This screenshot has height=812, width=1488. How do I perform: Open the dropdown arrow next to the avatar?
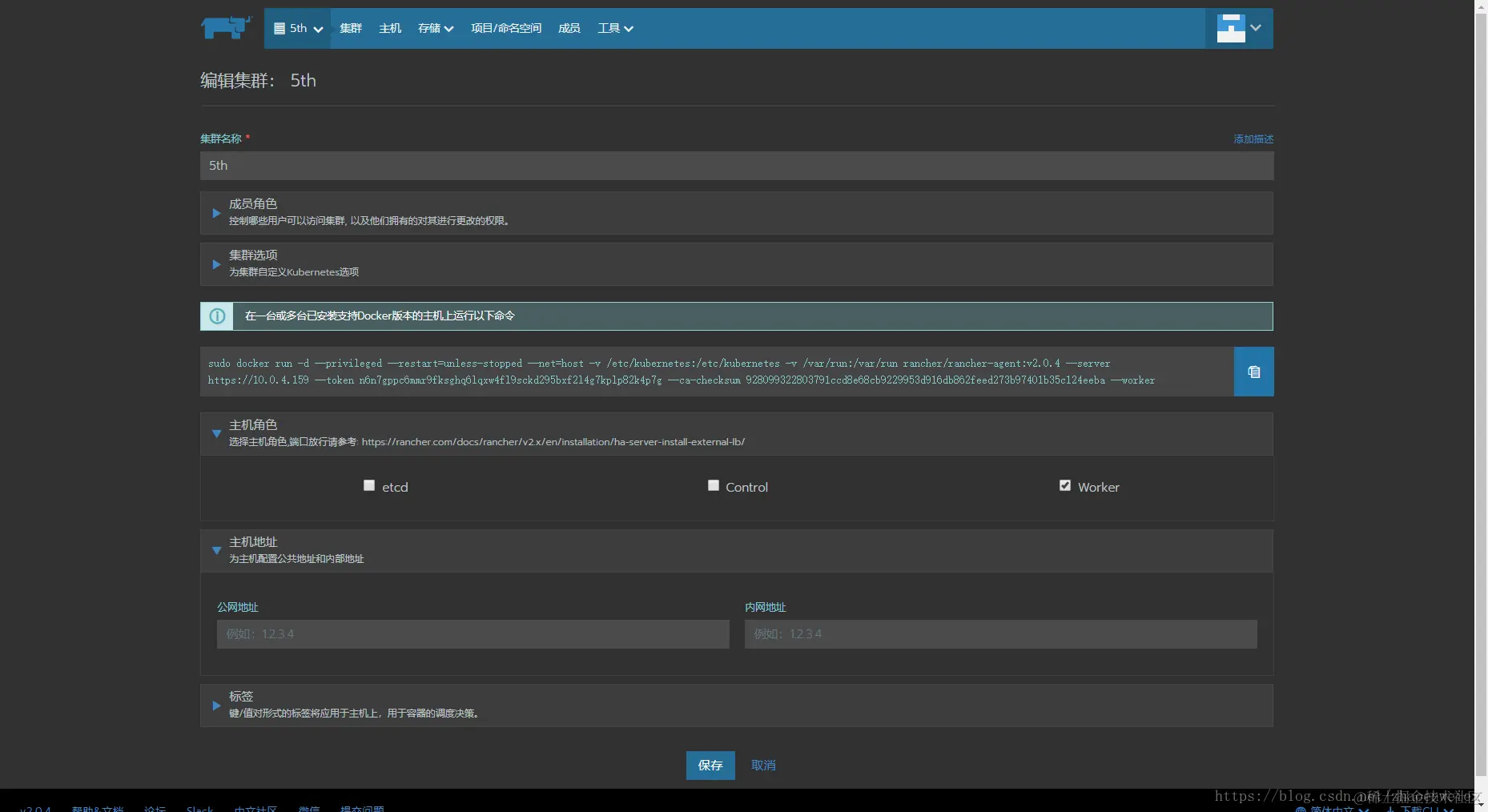click(1256, 28)
